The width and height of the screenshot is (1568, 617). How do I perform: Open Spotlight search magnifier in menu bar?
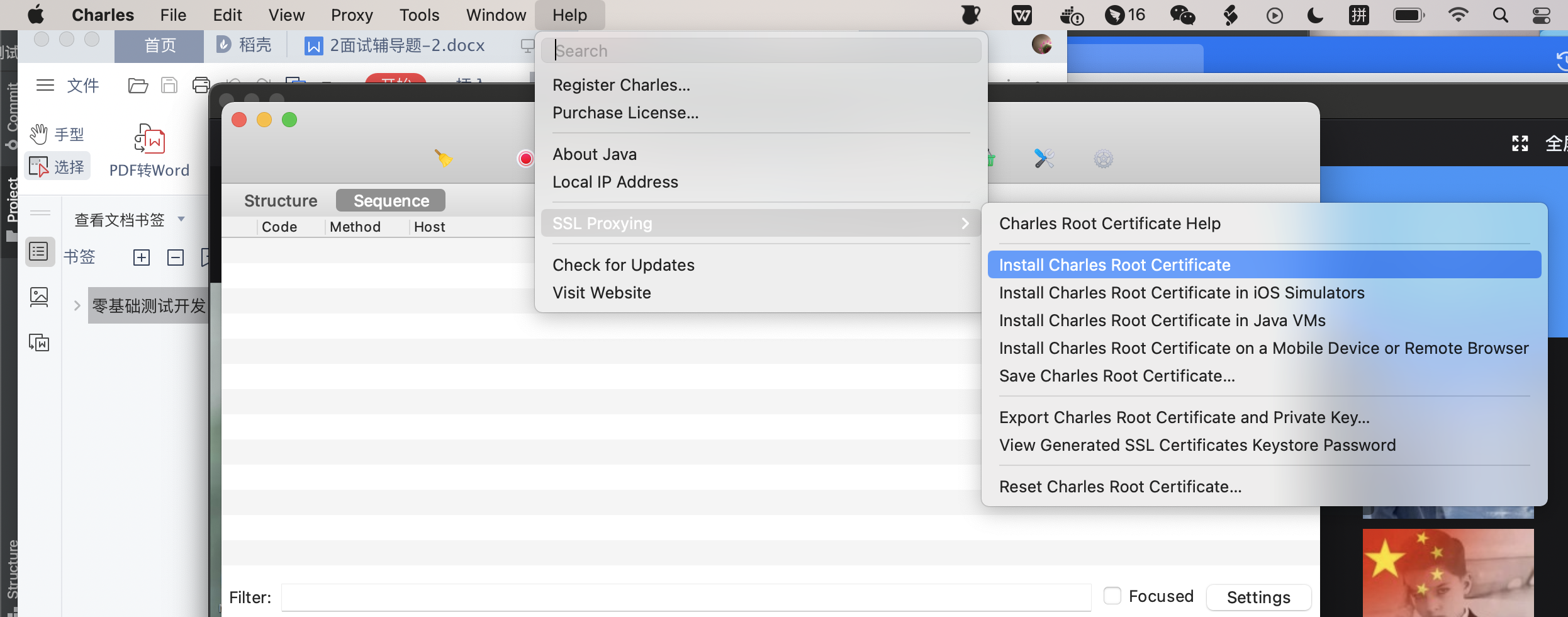coord(1501,15)
